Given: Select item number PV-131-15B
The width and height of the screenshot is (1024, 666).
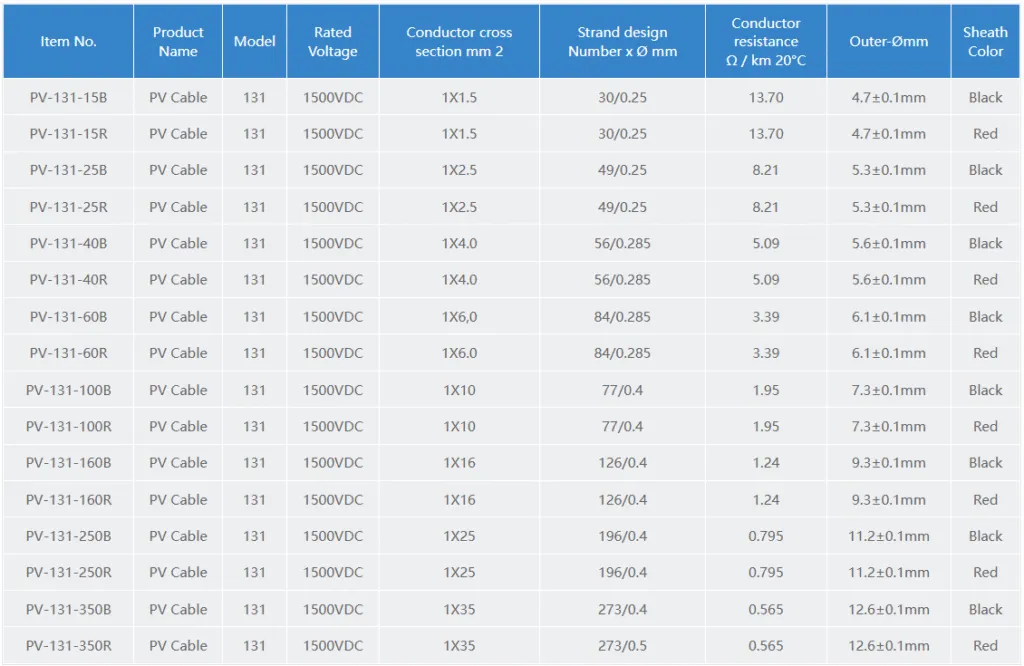Looking at the screenshot, I should [x=68, y=98].
